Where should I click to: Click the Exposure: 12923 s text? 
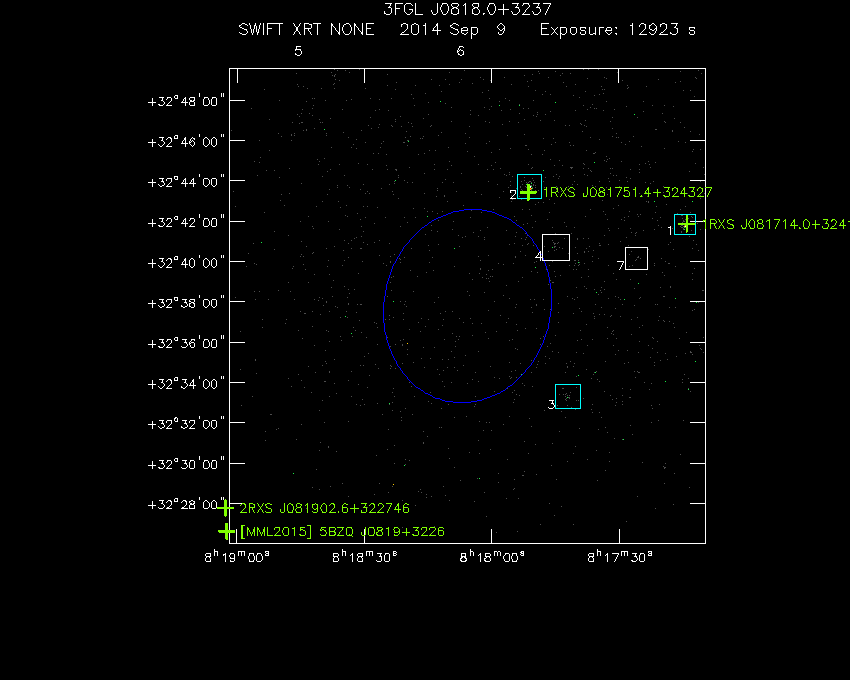(617, 30)
